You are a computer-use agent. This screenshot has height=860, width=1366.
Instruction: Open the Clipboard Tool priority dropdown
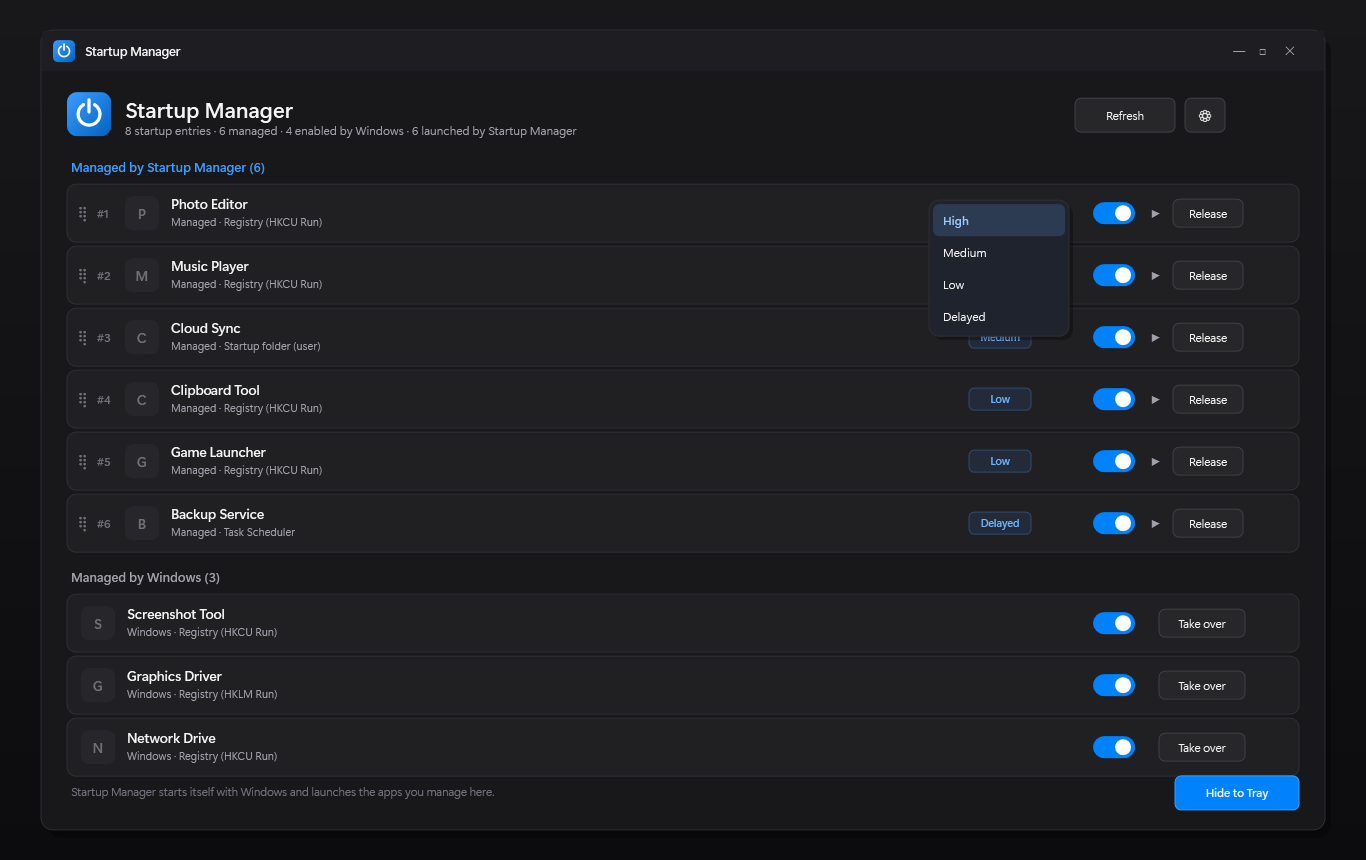pos(1000,400)
